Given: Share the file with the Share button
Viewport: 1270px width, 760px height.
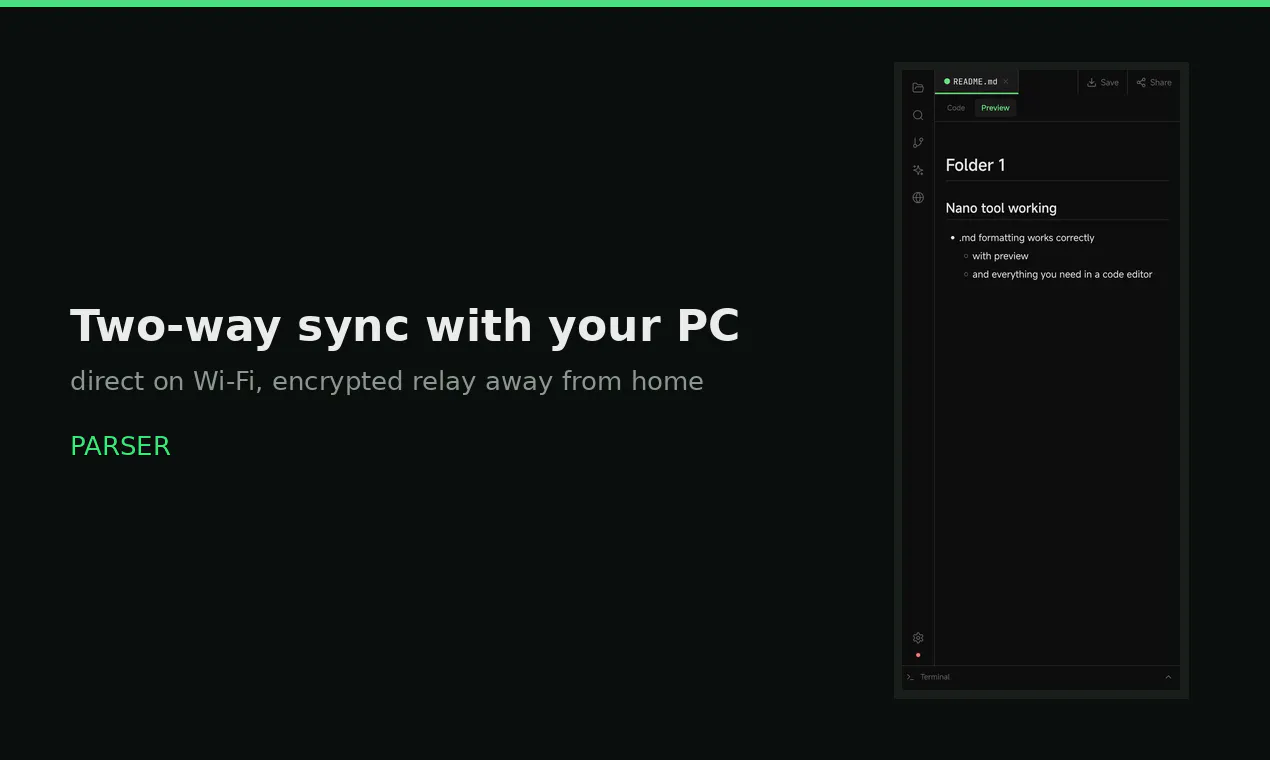Looking at the screenshot, I should click(x=1154, y=83).
